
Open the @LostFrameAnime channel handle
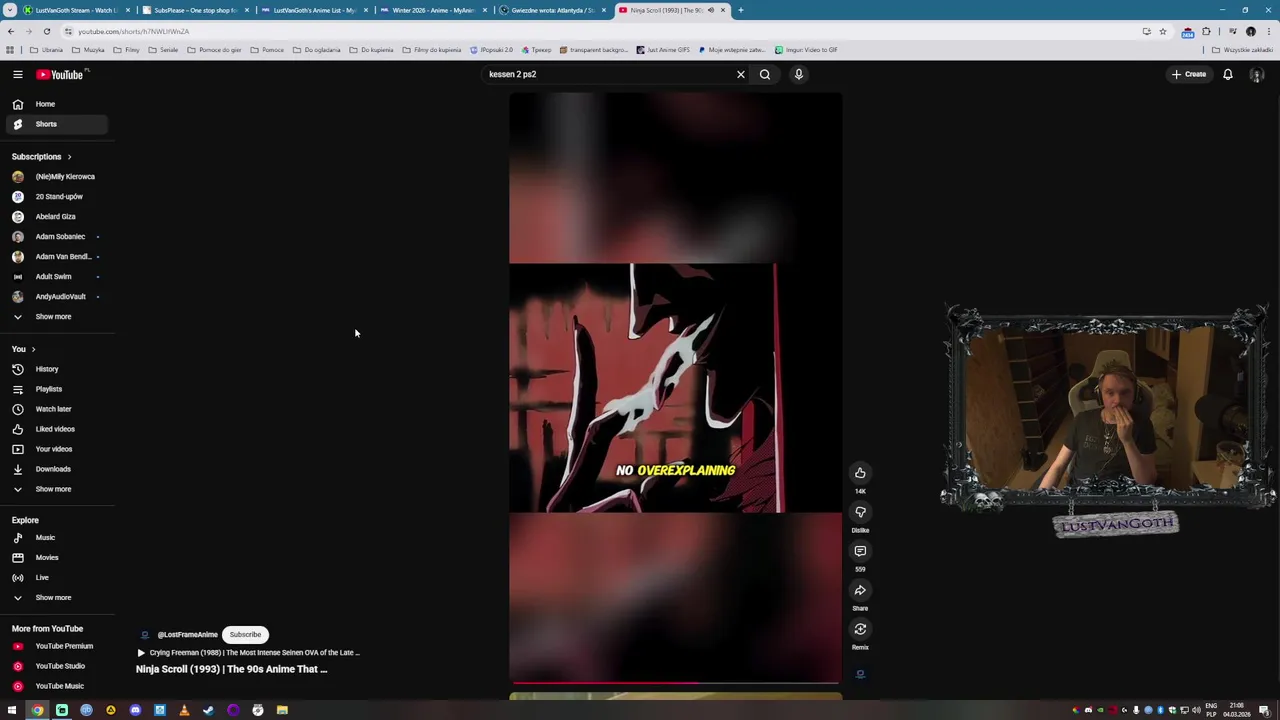pos(187,634)
